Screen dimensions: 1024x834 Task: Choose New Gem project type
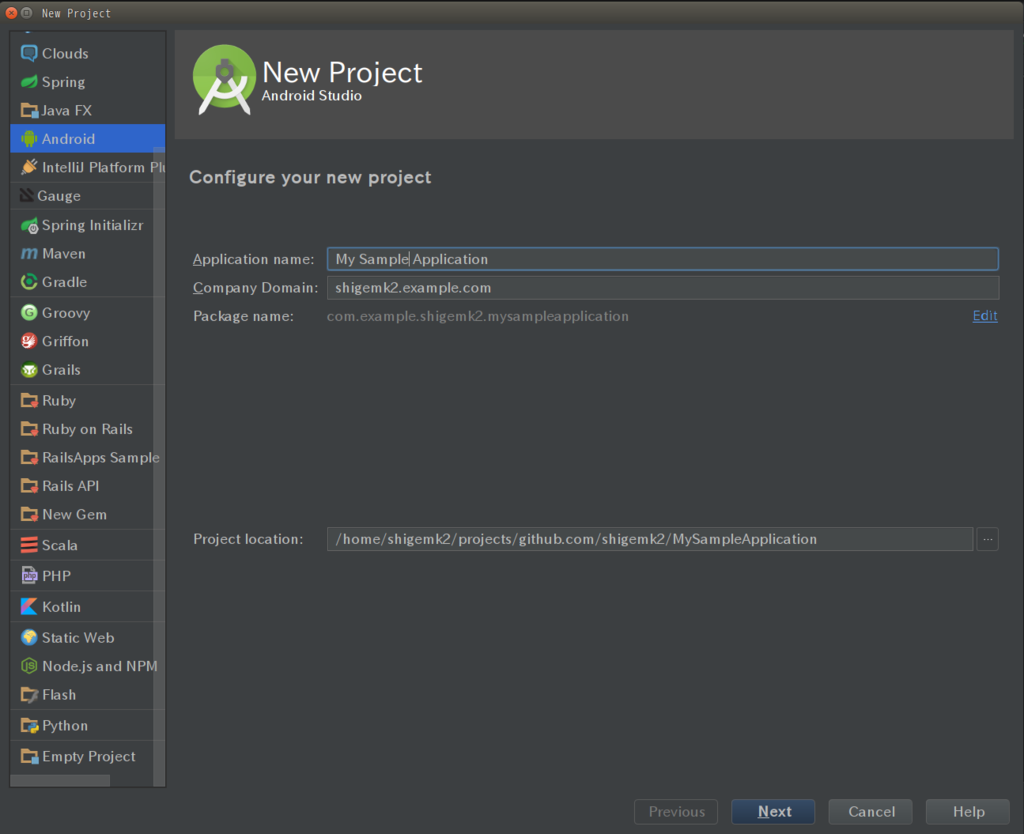(x=87, y=515)
